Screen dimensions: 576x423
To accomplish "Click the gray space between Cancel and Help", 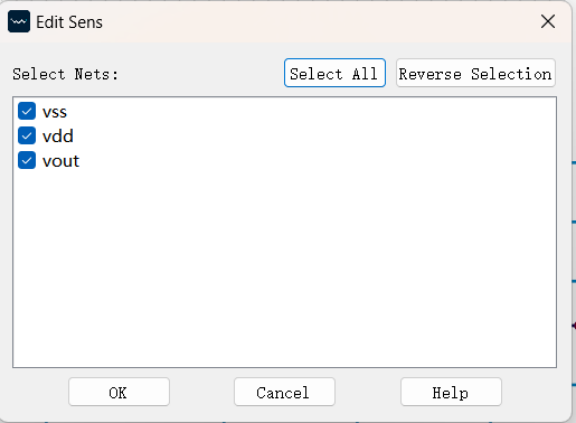I will [x=368, y=392].
